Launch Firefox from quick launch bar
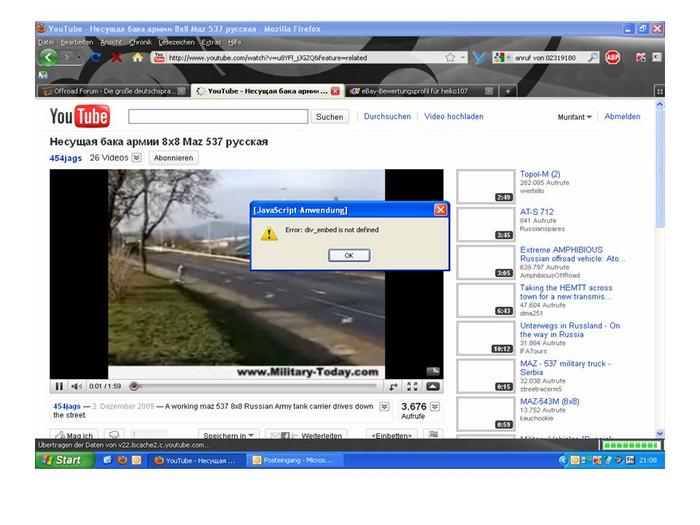Screen dimensions: 700x525 (122, 460)
